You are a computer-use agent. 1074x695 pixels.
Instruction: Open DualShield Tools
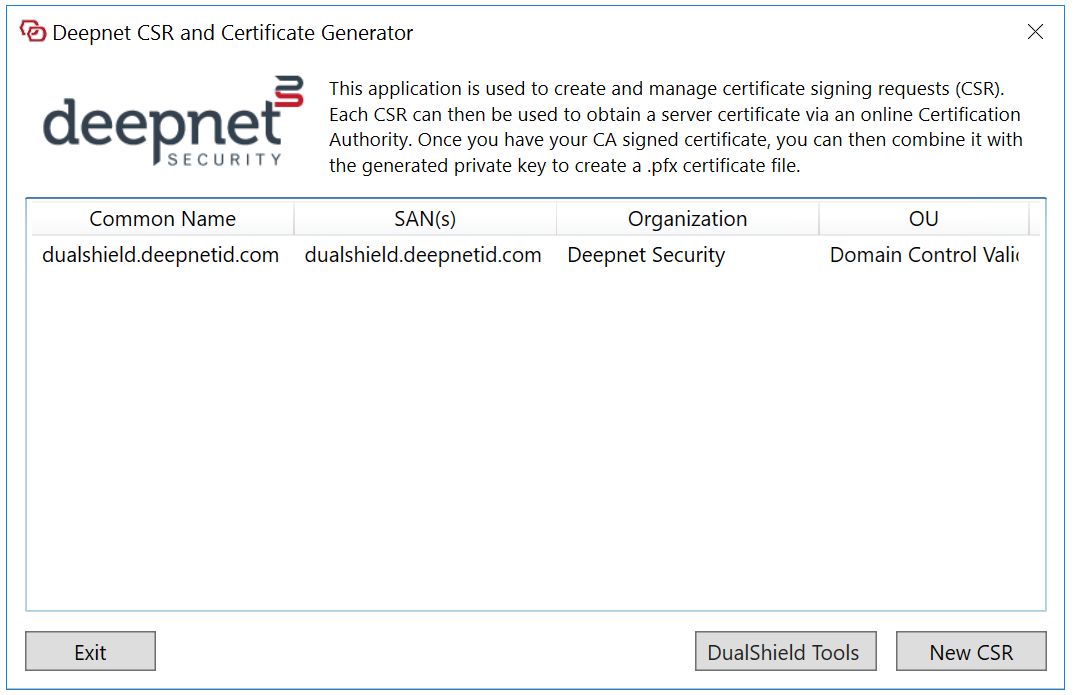click(x=786, y=651)
